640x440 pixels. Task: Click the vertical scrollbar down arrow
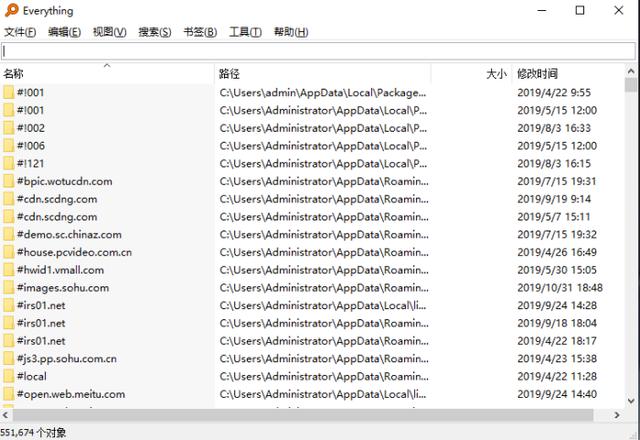[x=631, y=401]
